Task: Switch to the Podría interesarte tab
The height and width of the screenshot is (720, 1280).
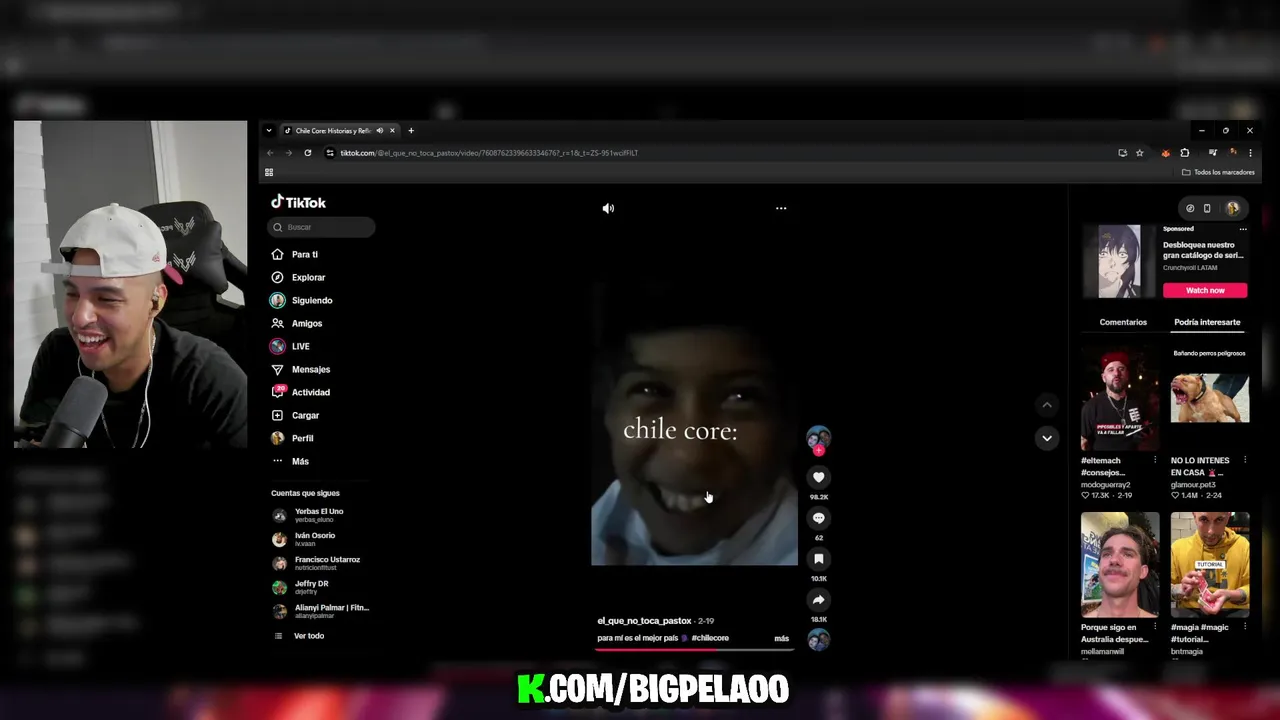Action: coord(1207,322)
